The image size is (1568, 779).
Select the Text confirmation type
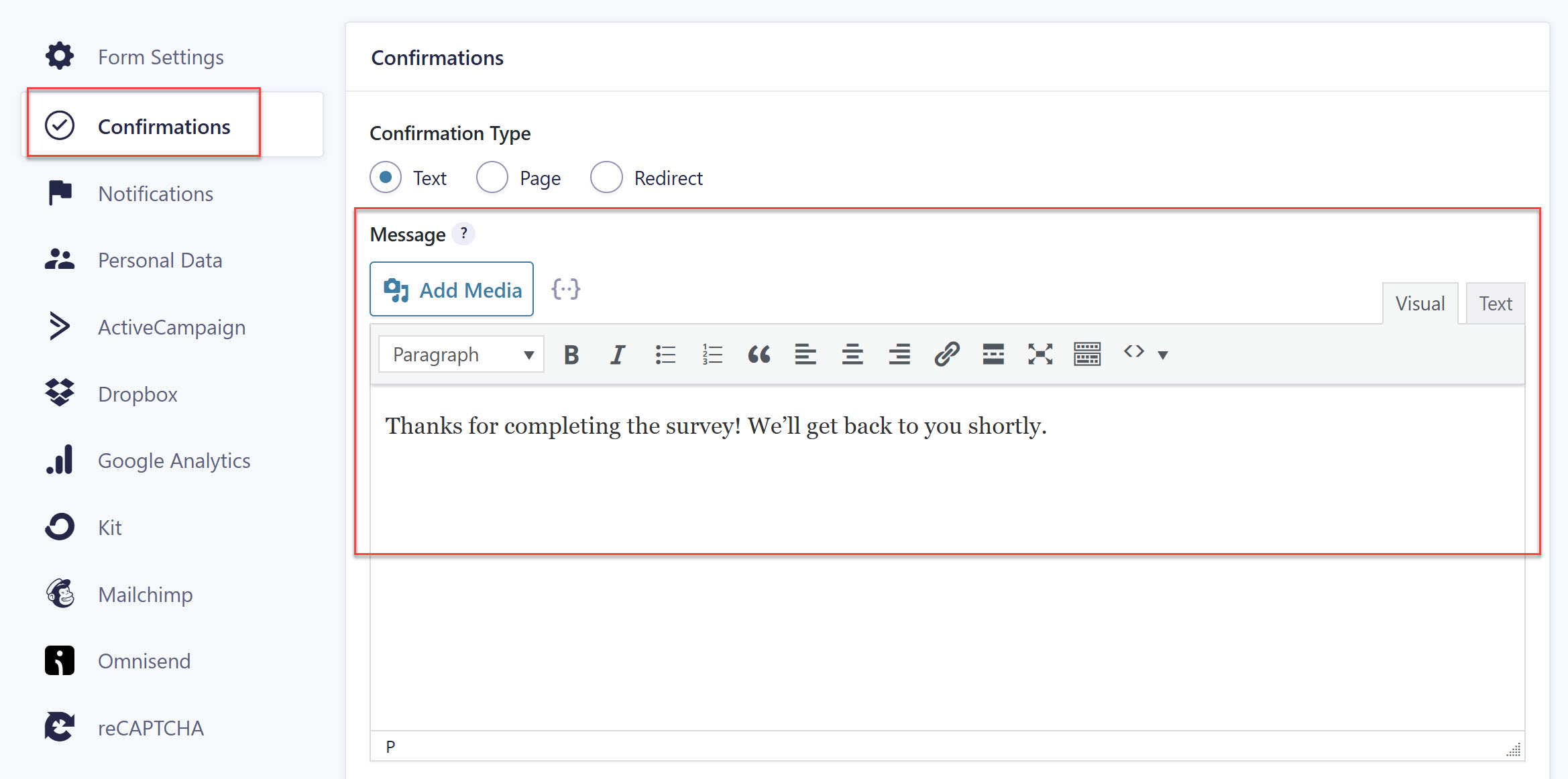coord(386,178)
